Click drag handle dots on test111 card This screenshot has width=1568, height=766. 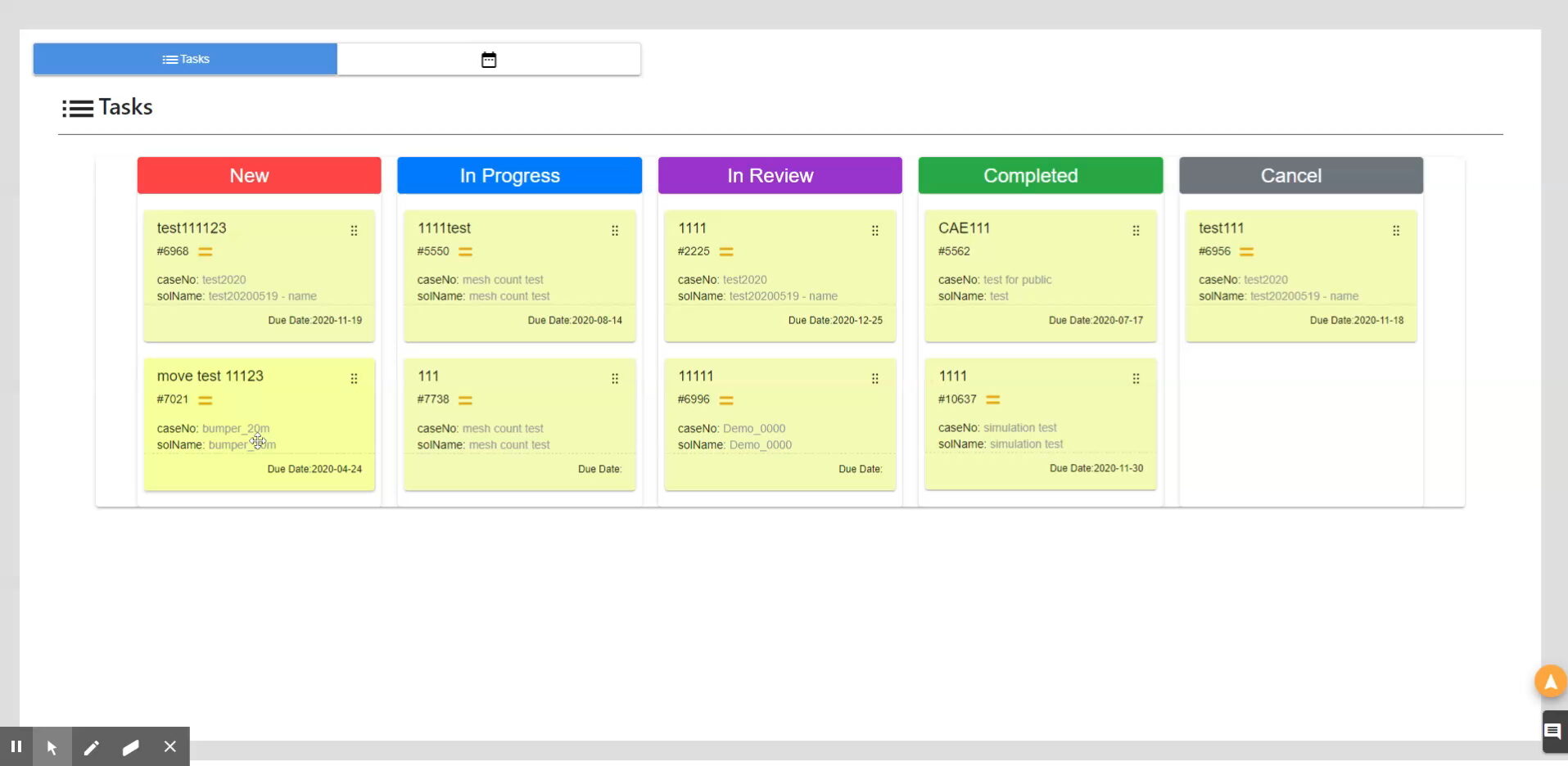(x=1396, y=231)
